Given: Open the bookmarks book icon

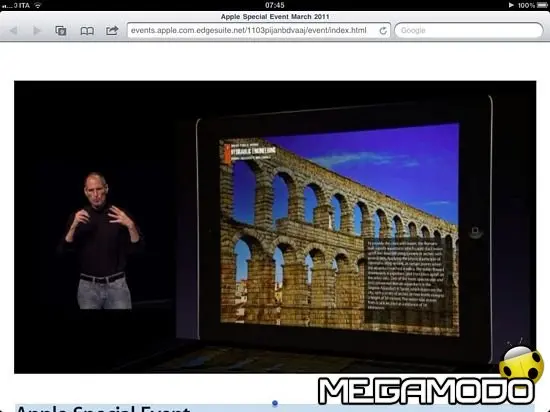Looking at the screenshot, I should click(87, 31).
